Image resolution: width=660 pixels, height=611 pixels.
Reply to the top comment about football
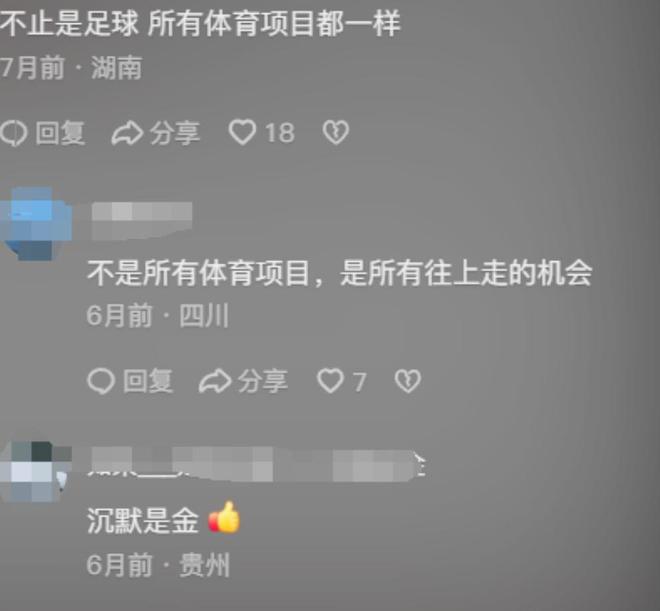coord(43,133)
